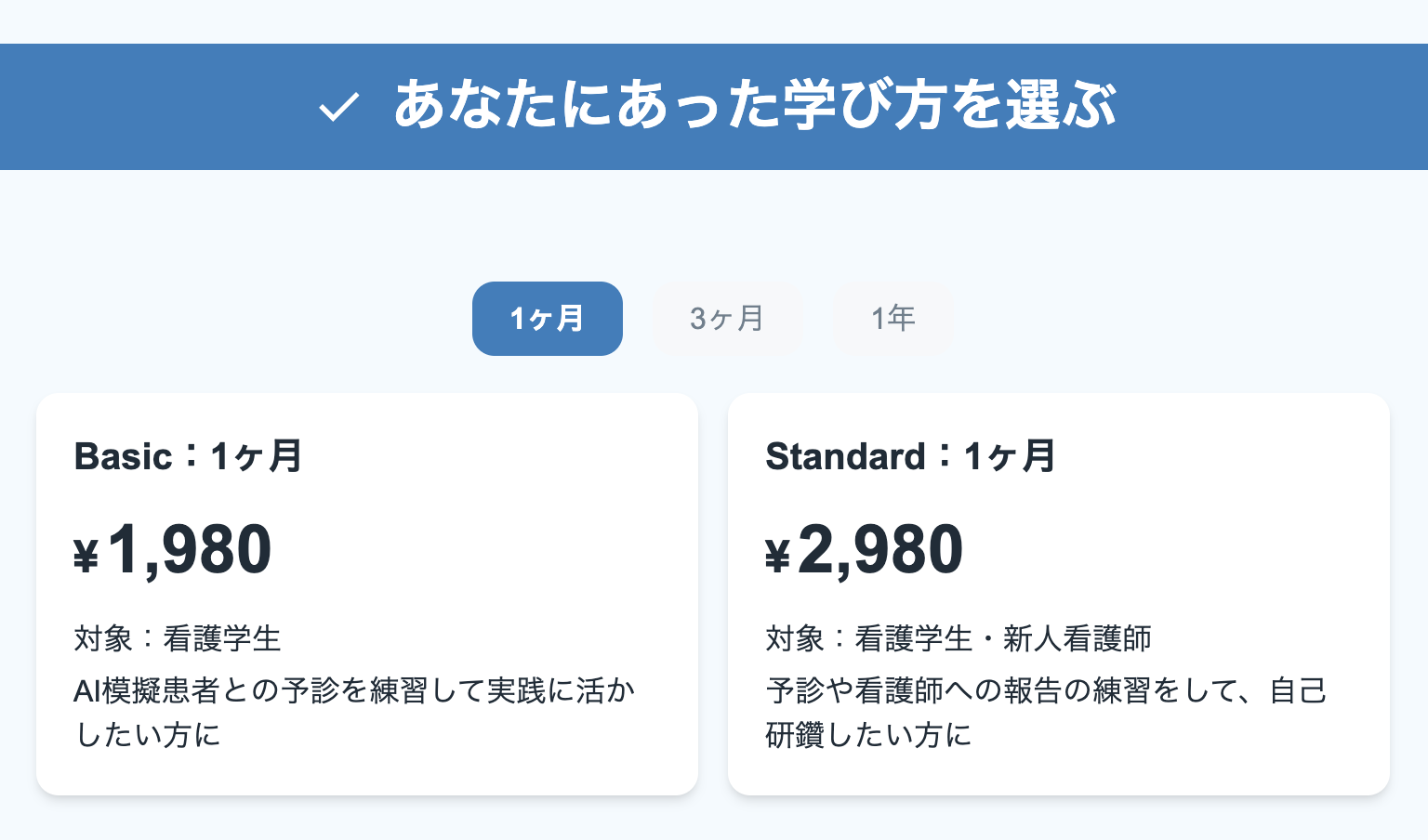This screenshot has width=1428, height=840.
Task: Click the 予診や看護師への報告 description line
Action: 1046,690
